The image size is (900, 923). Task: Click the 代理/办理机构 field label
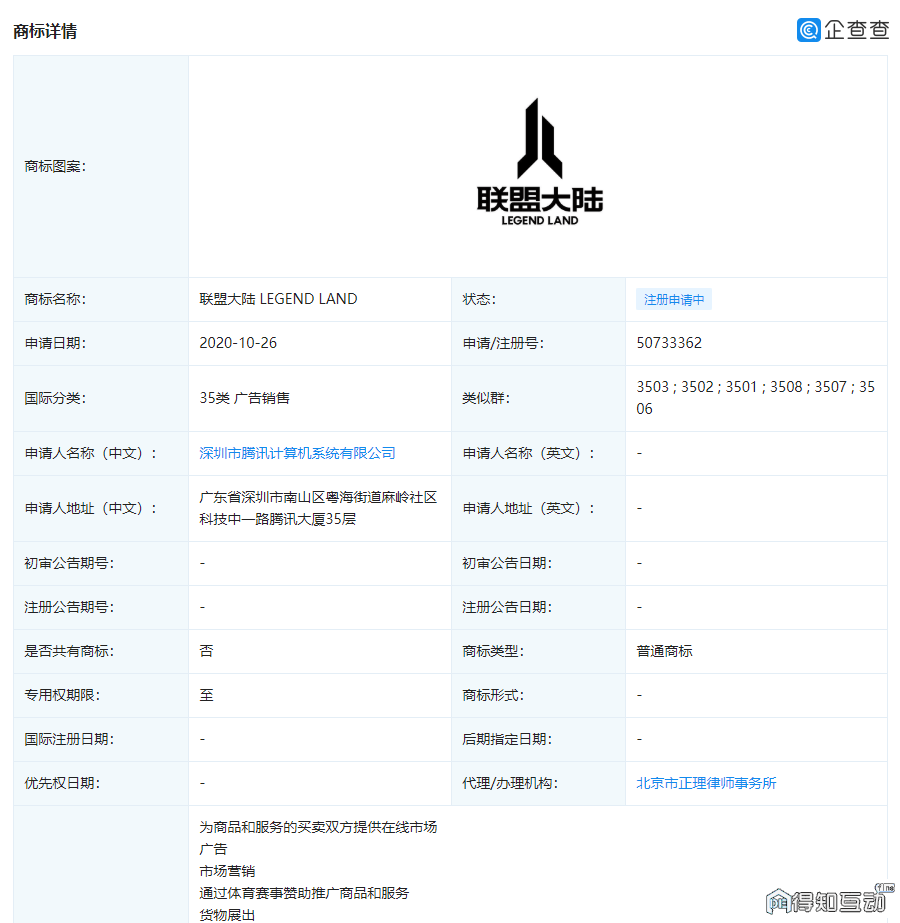pyautogui.click(x=510, y=783)
